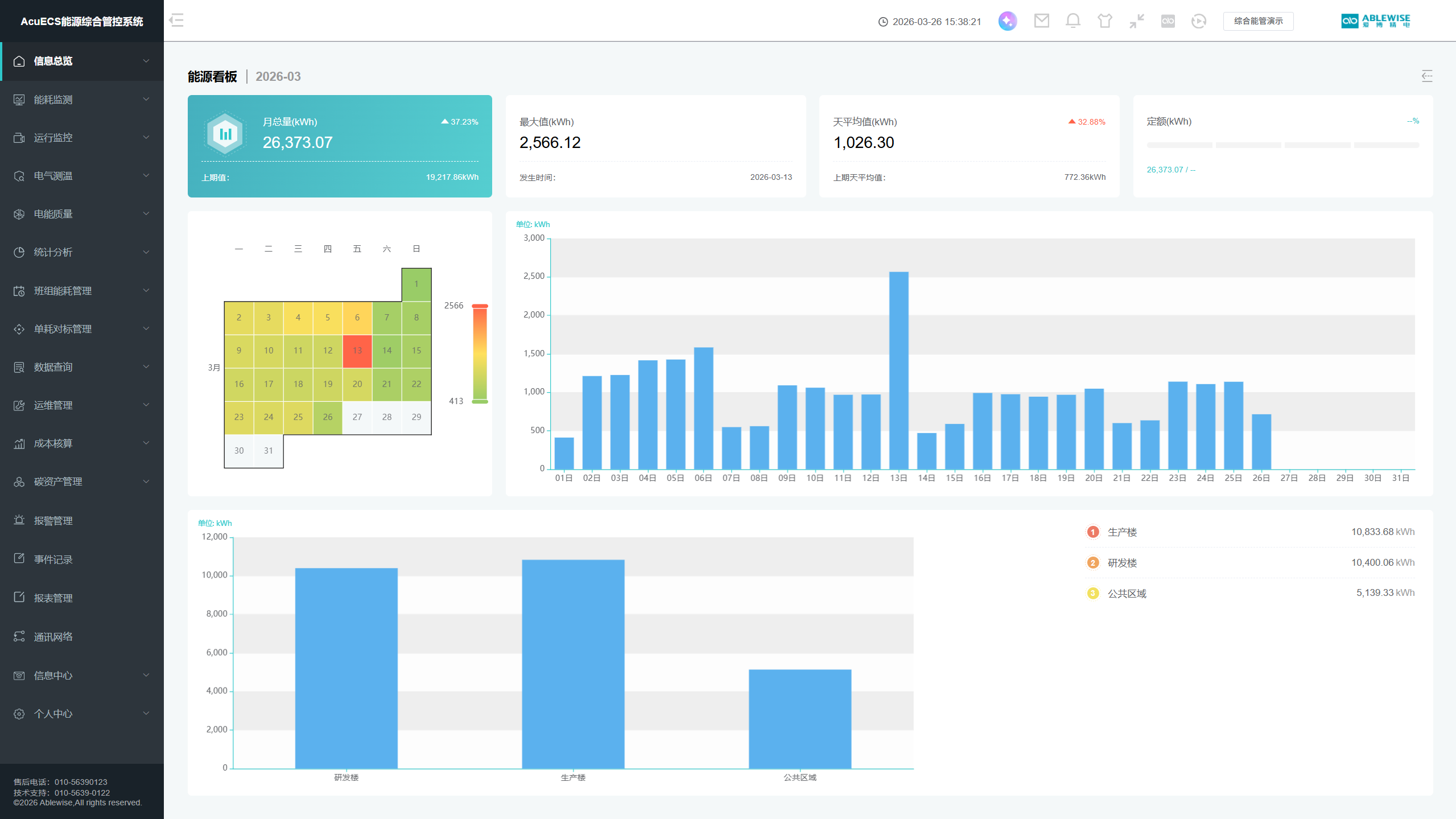The width and height of the screenshot is (1456, 819).
Task: Open the theme shirt icon
Action: point(1104,21)
